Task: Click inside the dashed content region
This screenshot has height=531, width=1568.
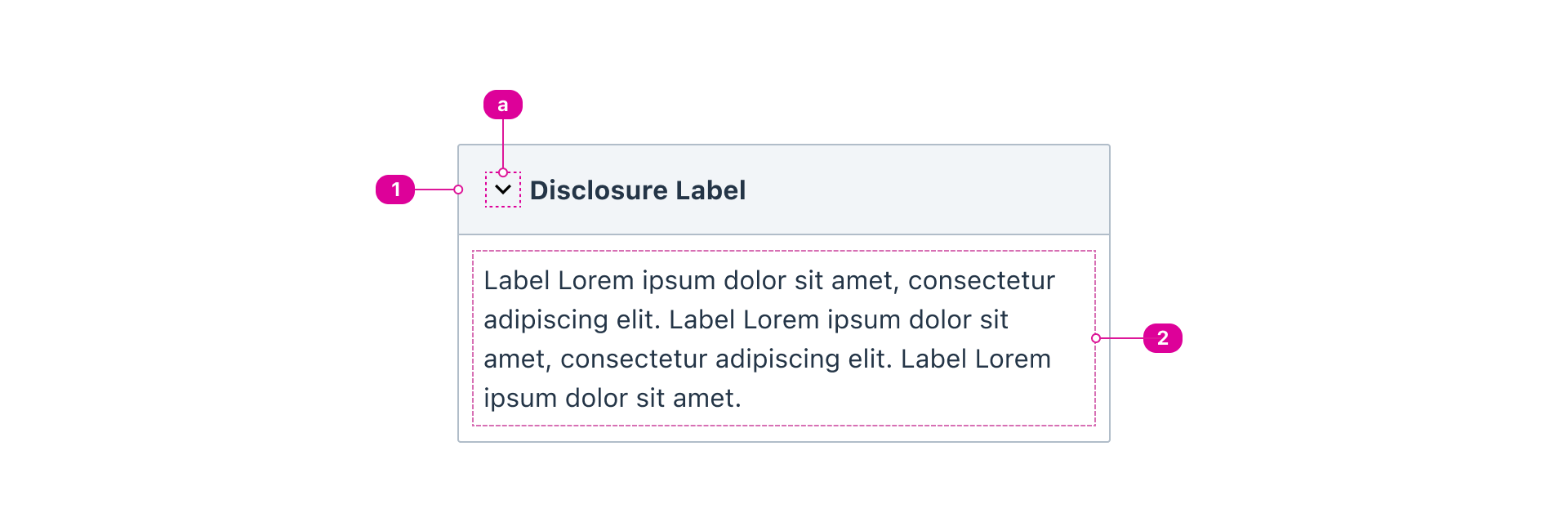Action: tap(784, 339)
